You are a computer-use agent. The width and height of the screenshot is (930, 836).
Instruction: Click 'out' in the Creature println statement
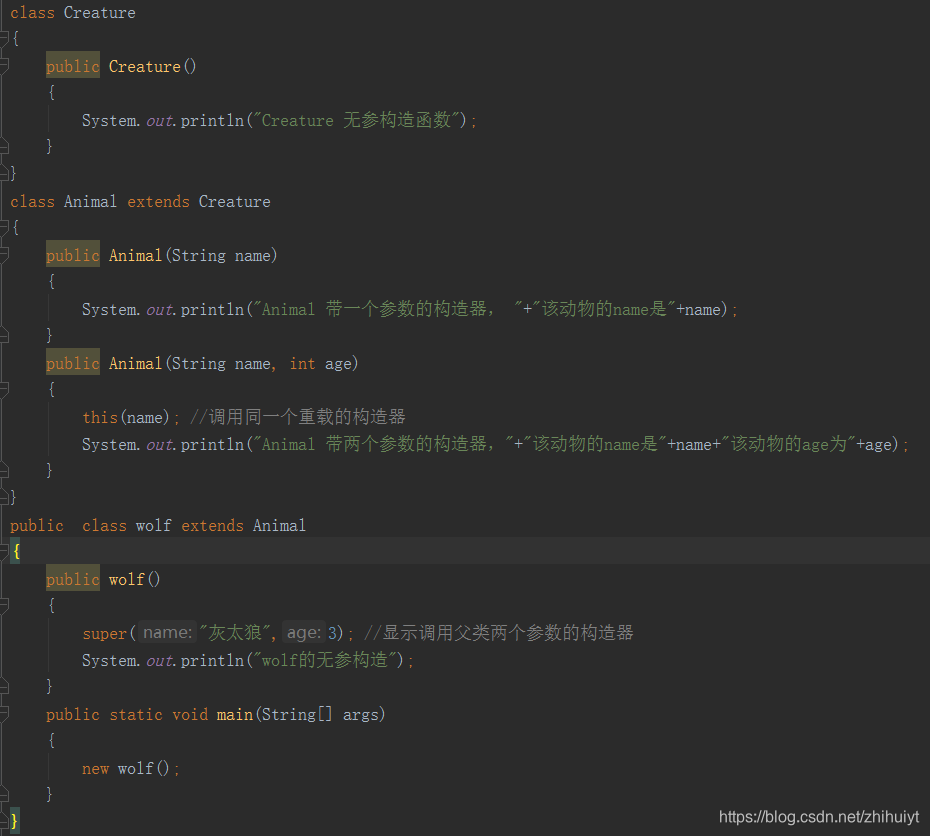160,121
